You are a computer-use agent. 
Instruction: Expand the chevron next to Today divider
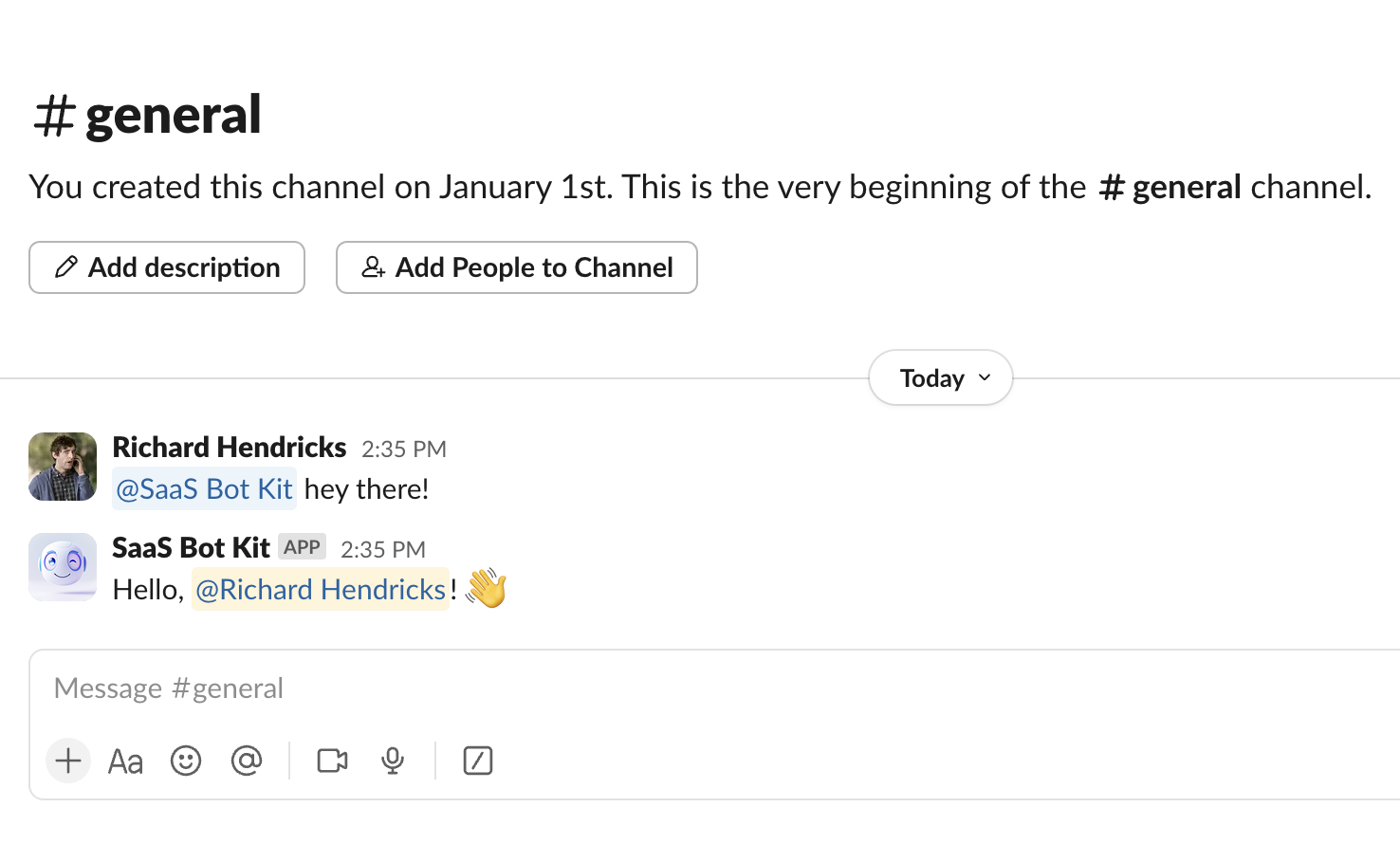coord(983,377)
